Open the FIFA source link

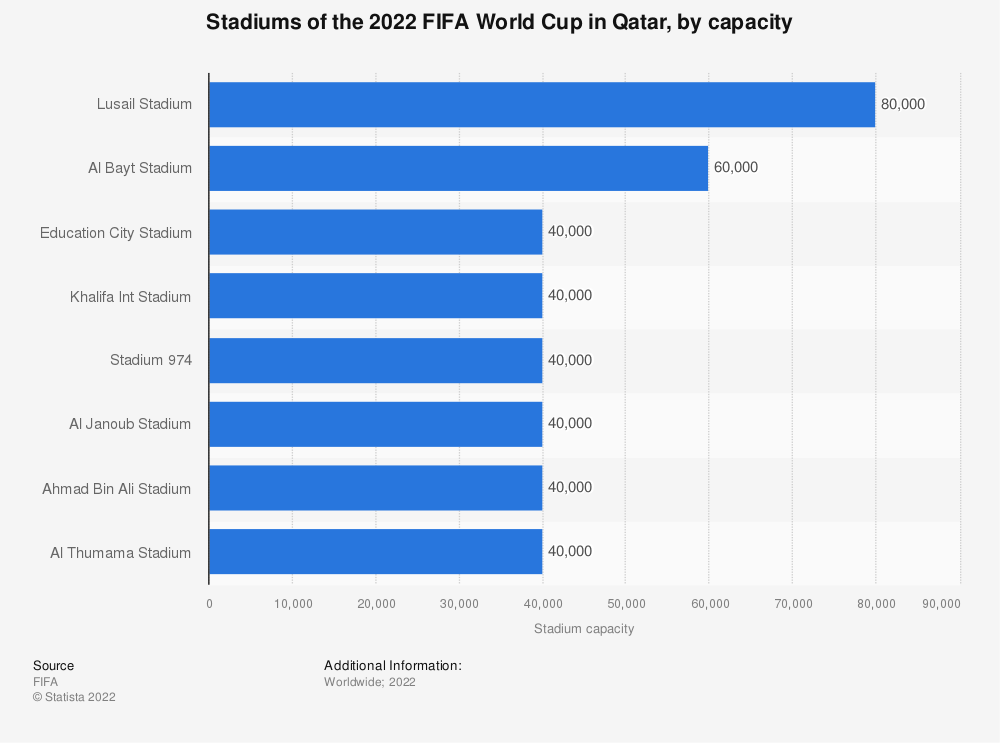[x=45, y=681]
